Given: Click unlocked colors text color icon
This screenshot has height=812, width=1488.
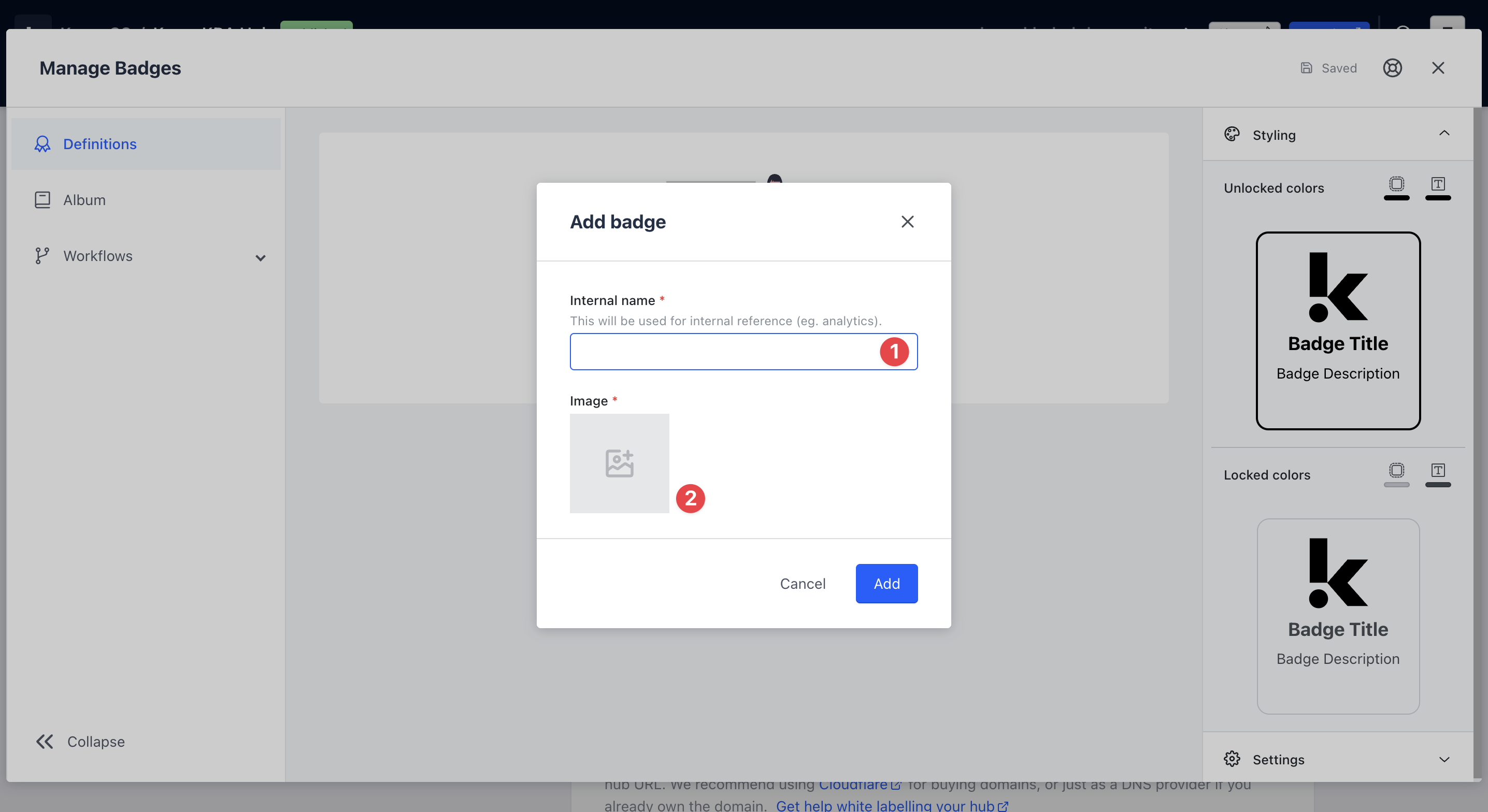Looking at the screenshot, I should pyautogui.click(x=1438, y=184).
